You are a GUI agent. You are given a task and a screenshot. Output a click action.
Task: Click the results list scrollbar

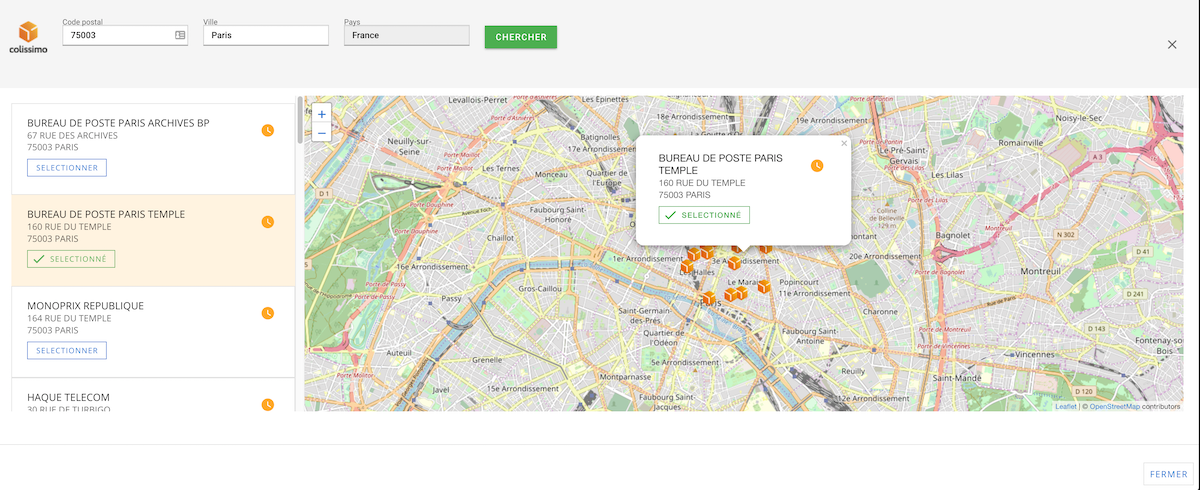(299, 120)
